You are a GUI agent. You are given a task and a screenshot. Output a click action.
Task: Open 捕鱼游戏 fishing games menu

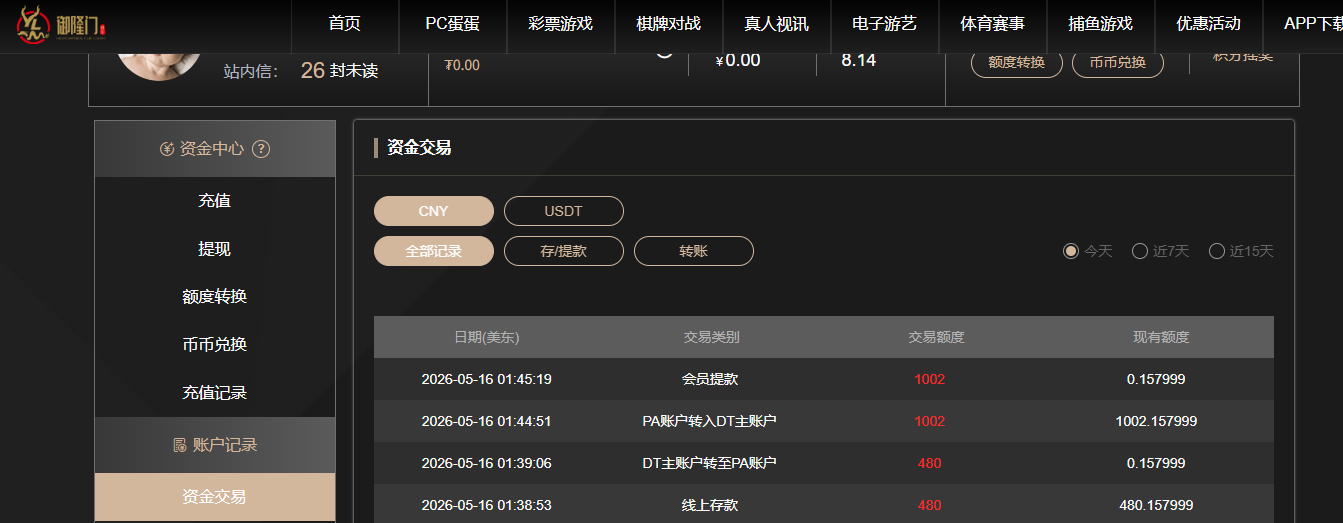pyautogui.click(x=1100, y=24)
